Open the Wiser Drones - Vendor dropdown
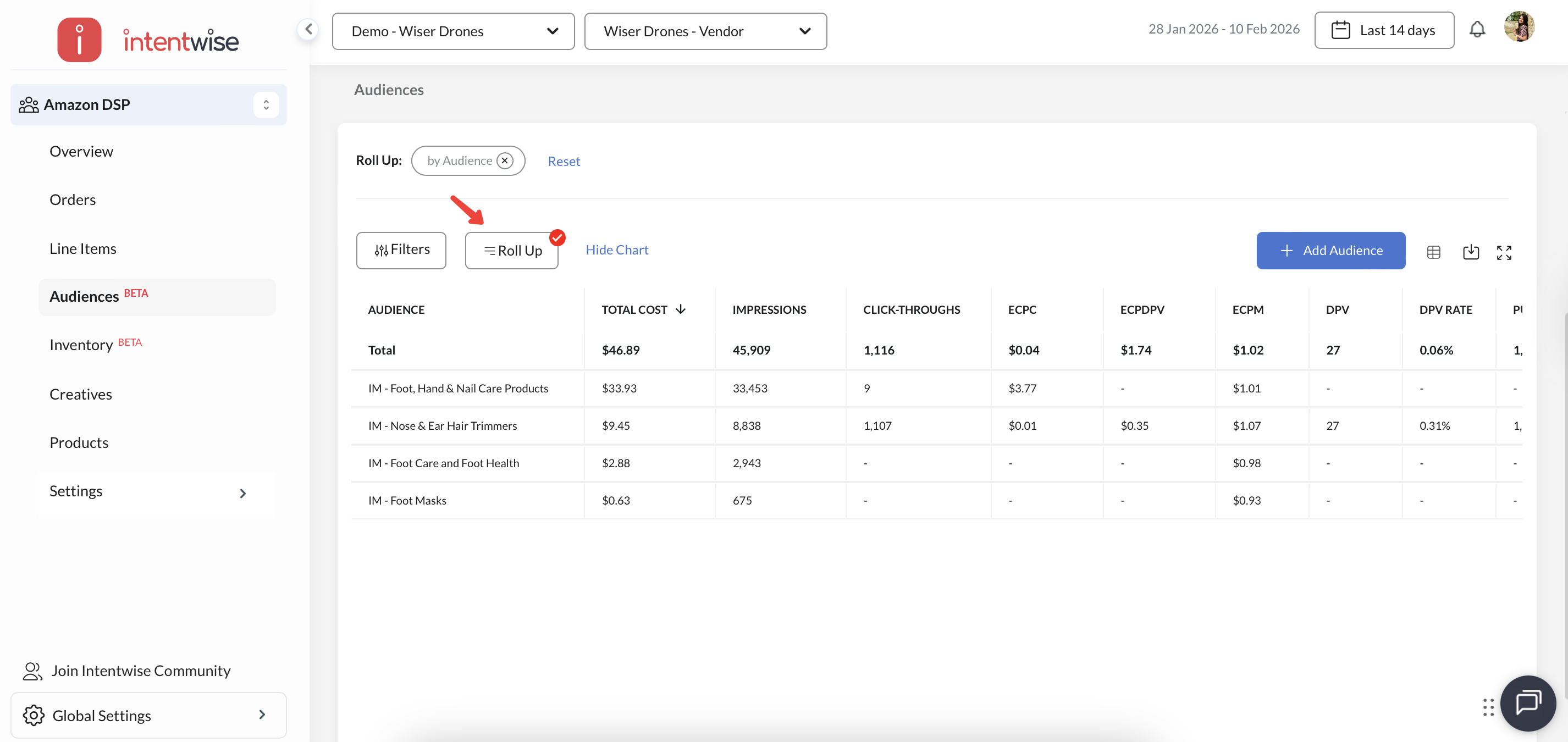The width and height of the screenshot is (1568, 742). [705, 31]
